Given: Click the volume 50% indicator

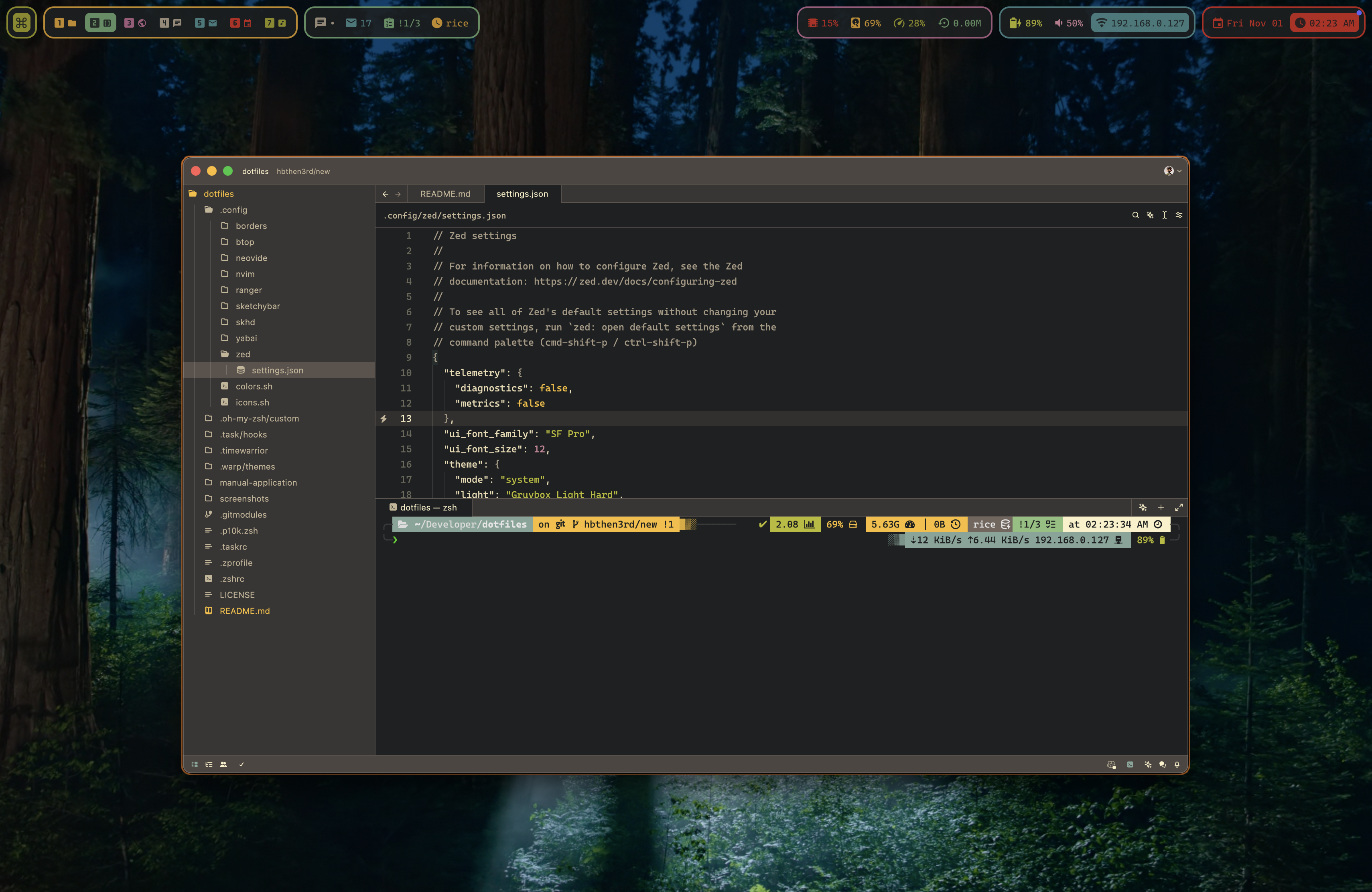Looking at the screenshot, I should 1069,23.
